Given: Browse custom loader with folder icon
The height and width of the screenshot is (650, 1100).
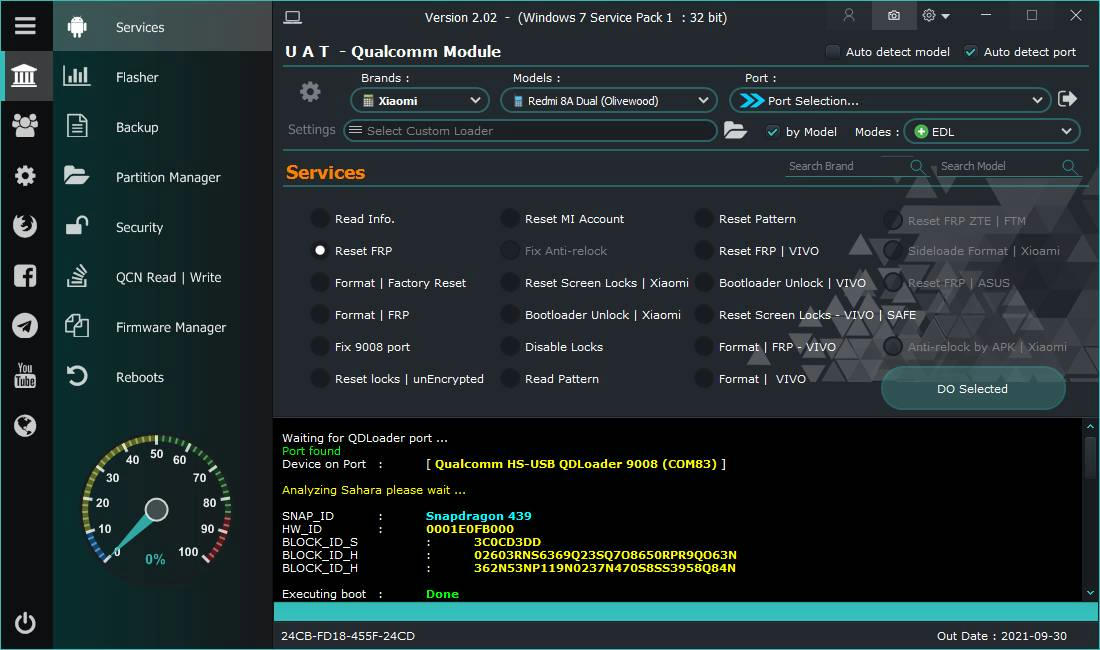Looking at the screenshot, I should point(735,130).
